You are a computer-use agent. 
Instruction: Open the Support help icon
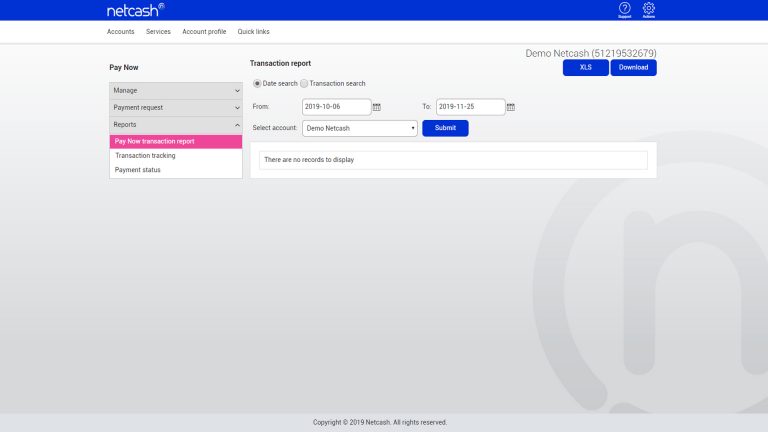pos(624,10)
